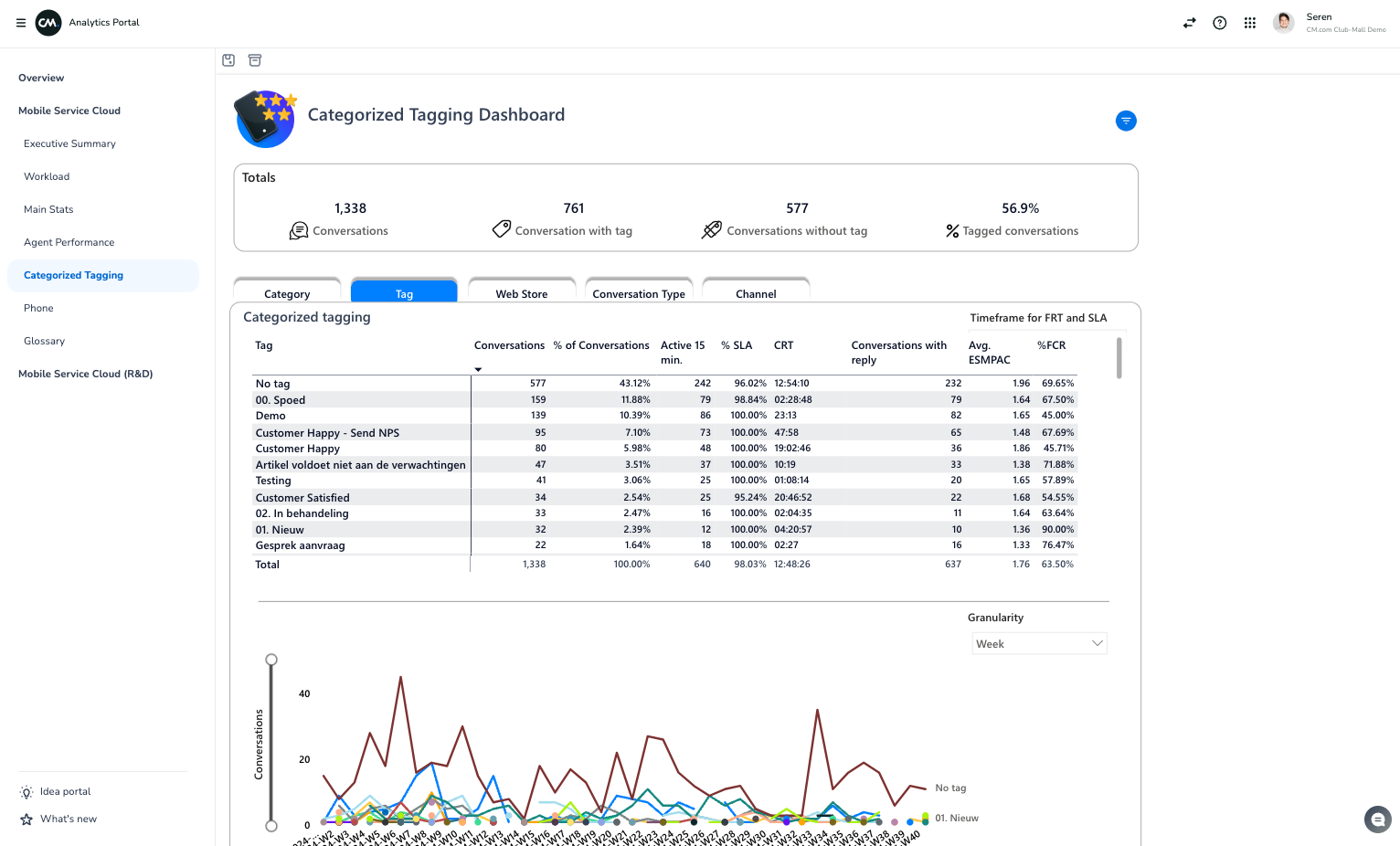Open Agent Performance in sidebar
This screenshot has width=1400, height=846.
click(x=69, y=242)
